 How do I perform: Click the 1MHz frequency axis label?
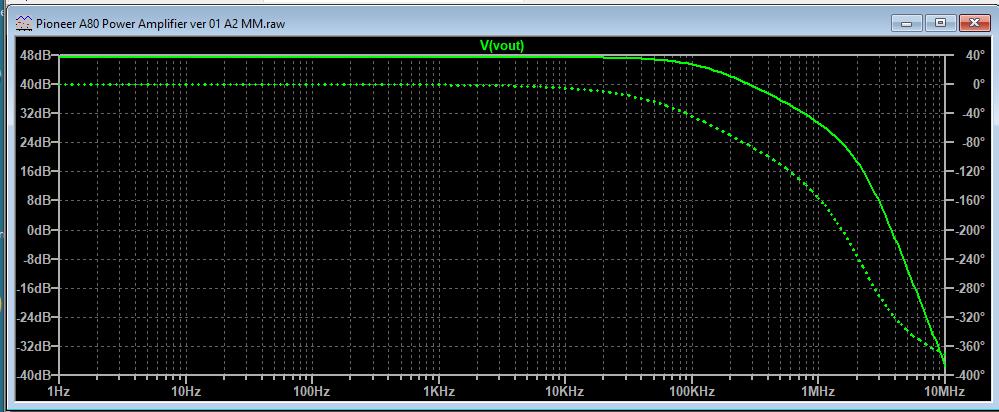tap(817, 391)
